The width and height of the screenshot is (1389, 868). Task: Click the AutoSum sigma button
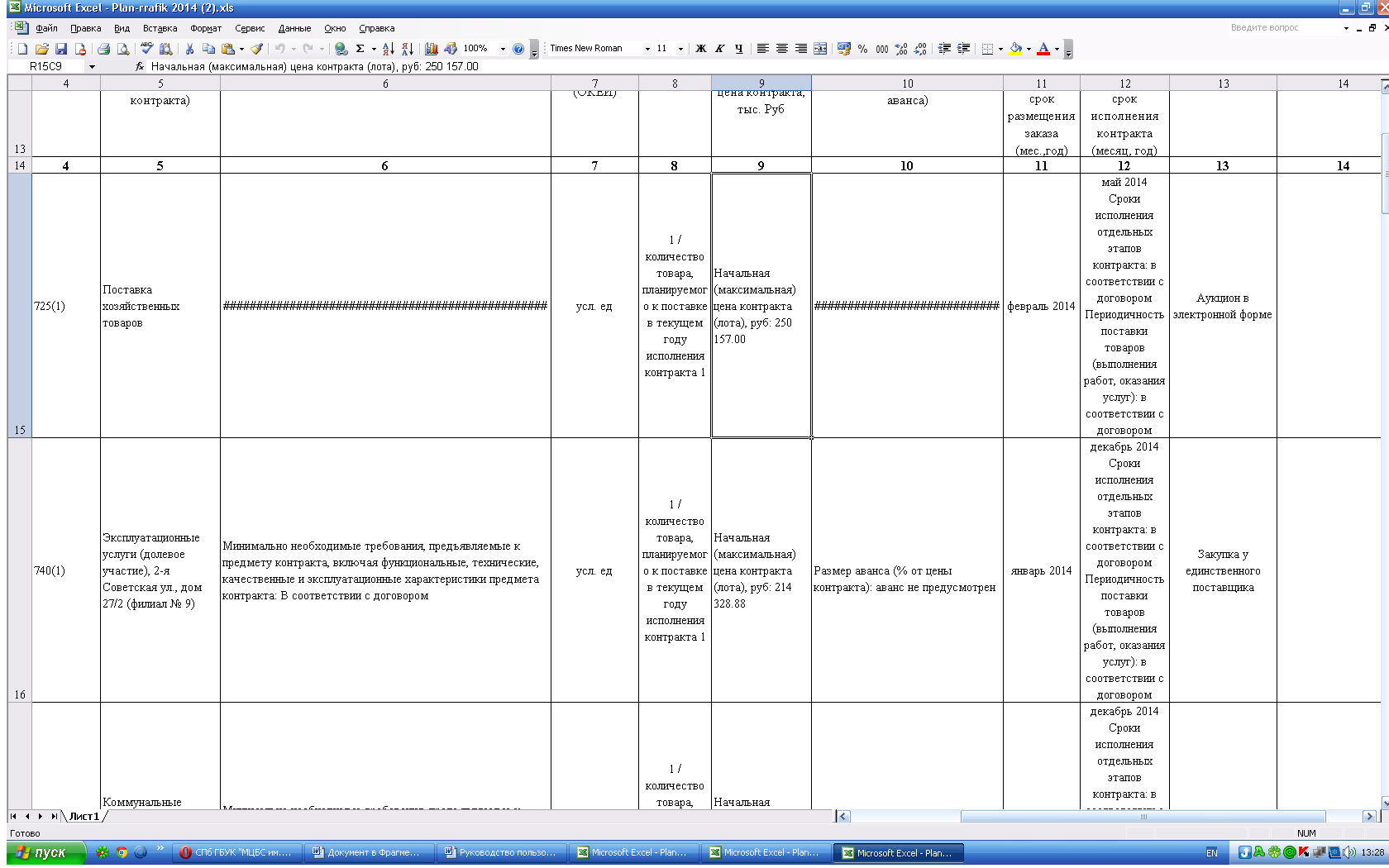360,49
